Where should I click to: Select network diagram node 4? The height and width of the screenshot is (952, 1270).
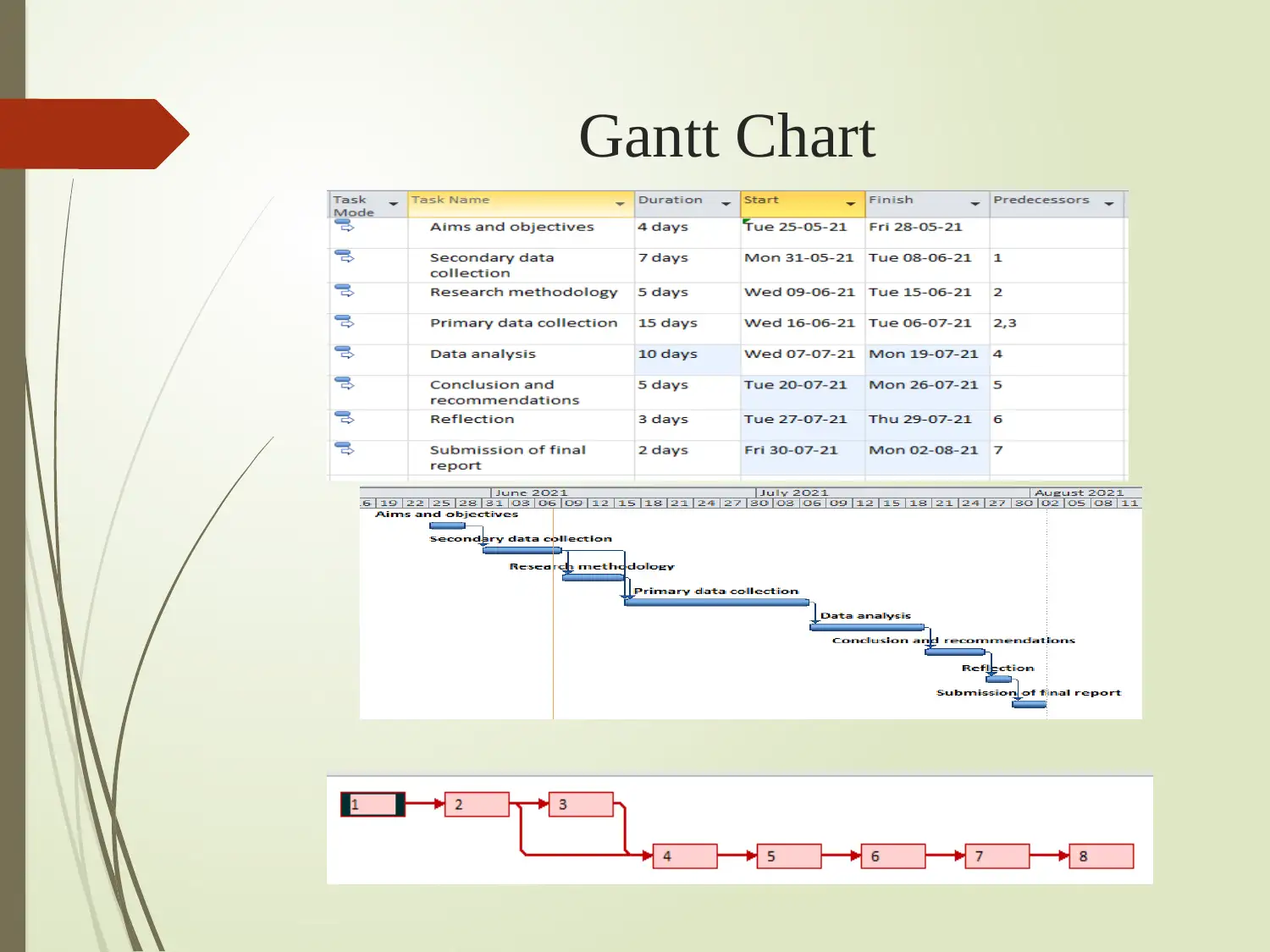point(685,856)
